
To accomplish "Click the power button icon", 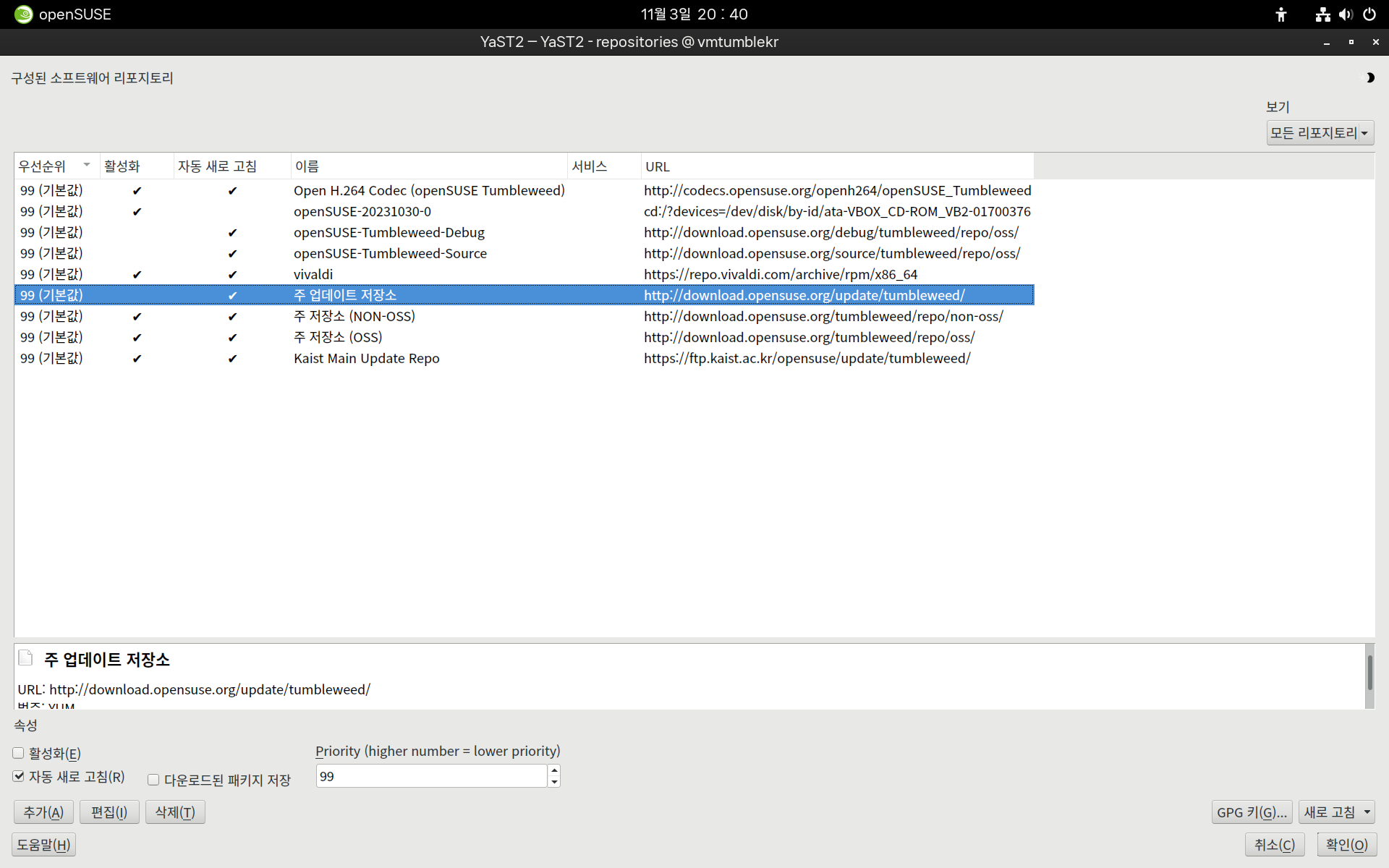I will pos(1369,14).
